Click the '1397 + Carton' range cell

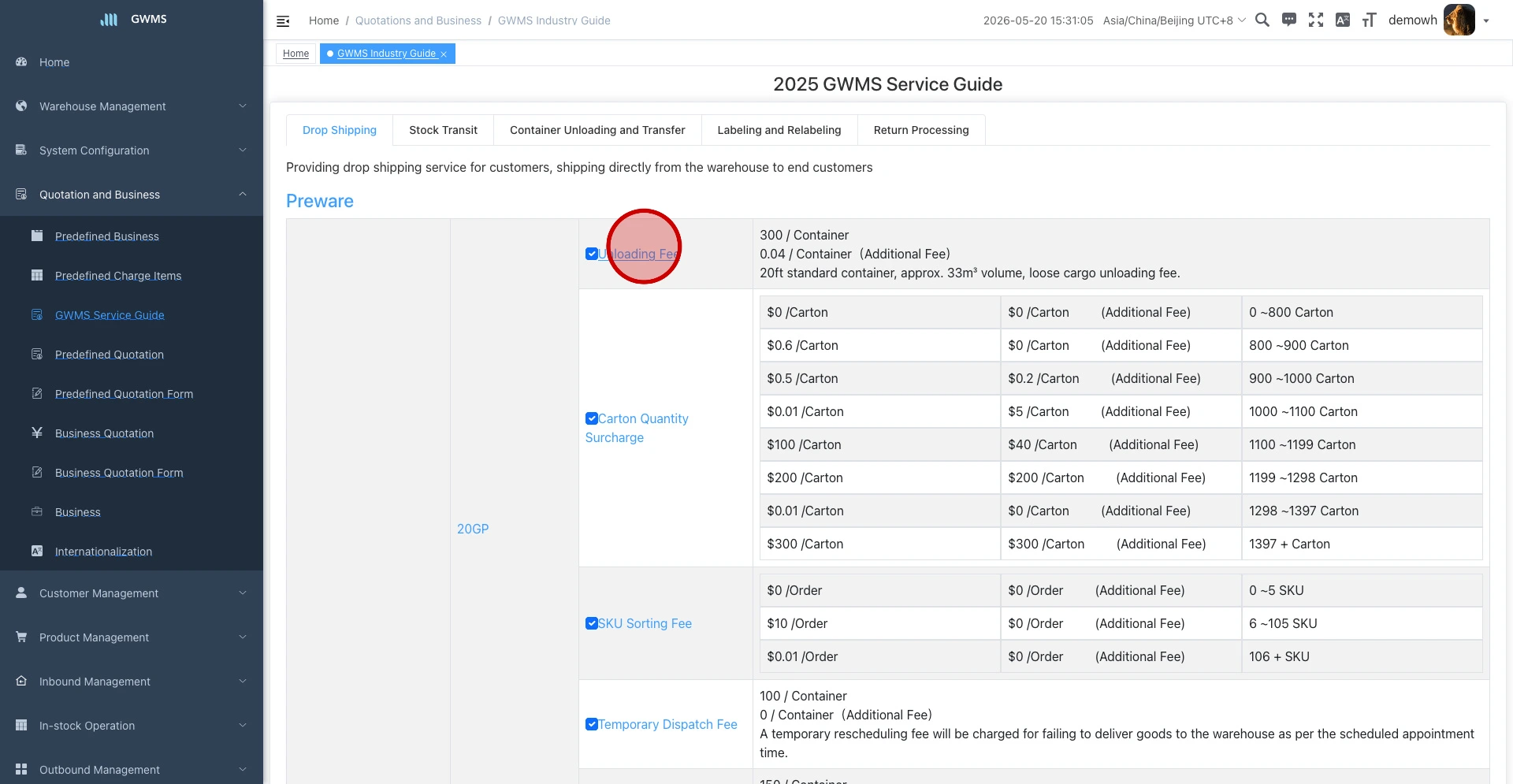1362,544
